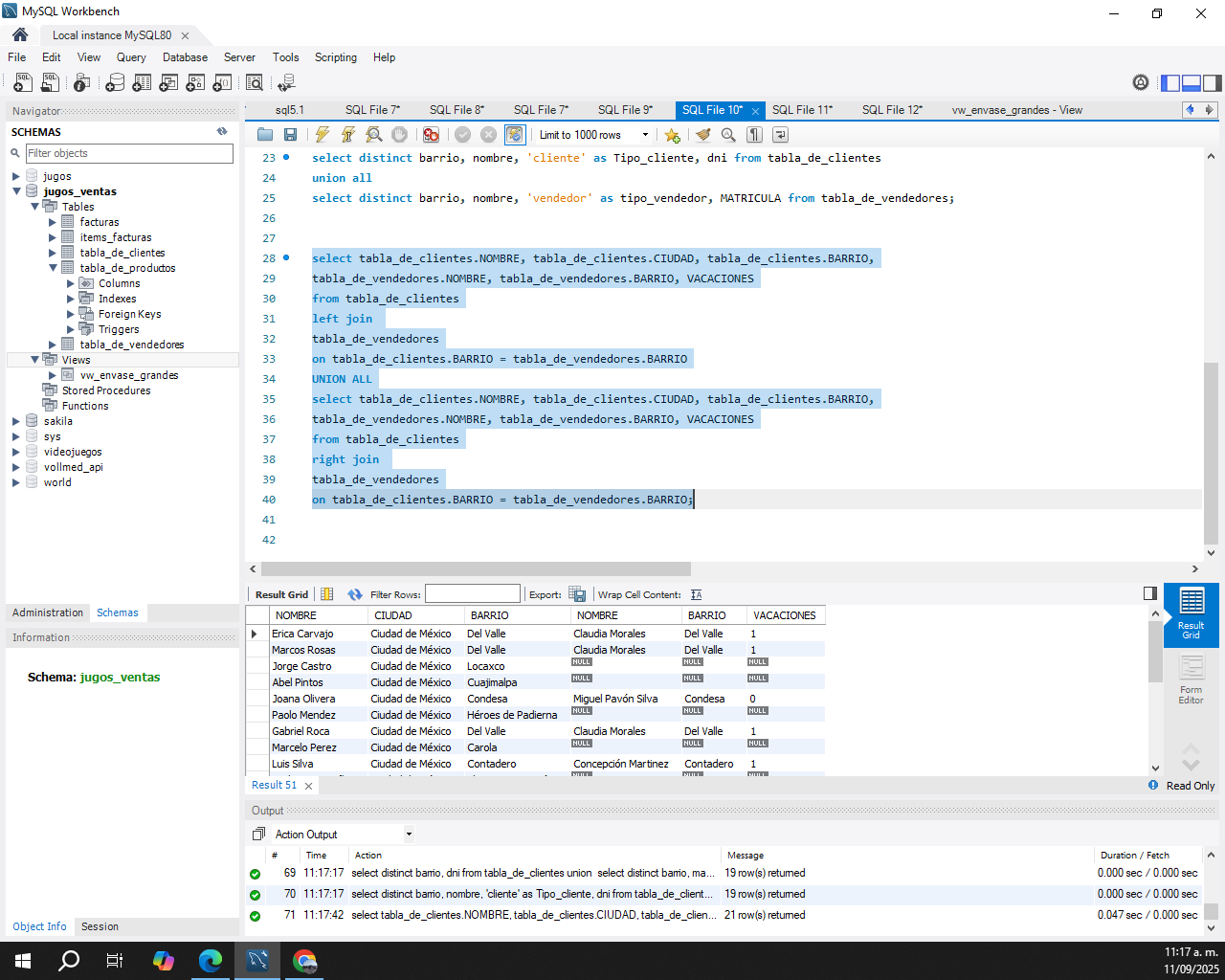
Task: Toggle word wrapping in the SQL editor
Action: [780, 135]
